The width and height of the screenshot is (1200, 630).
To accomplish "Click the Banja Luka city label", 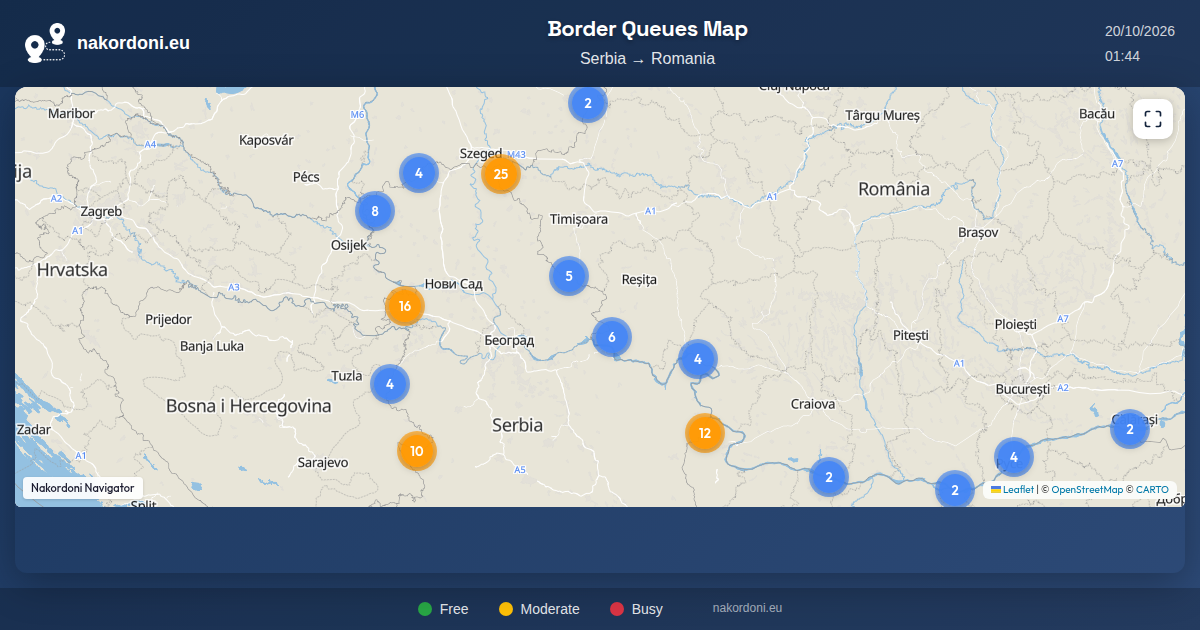I will 212,347.
